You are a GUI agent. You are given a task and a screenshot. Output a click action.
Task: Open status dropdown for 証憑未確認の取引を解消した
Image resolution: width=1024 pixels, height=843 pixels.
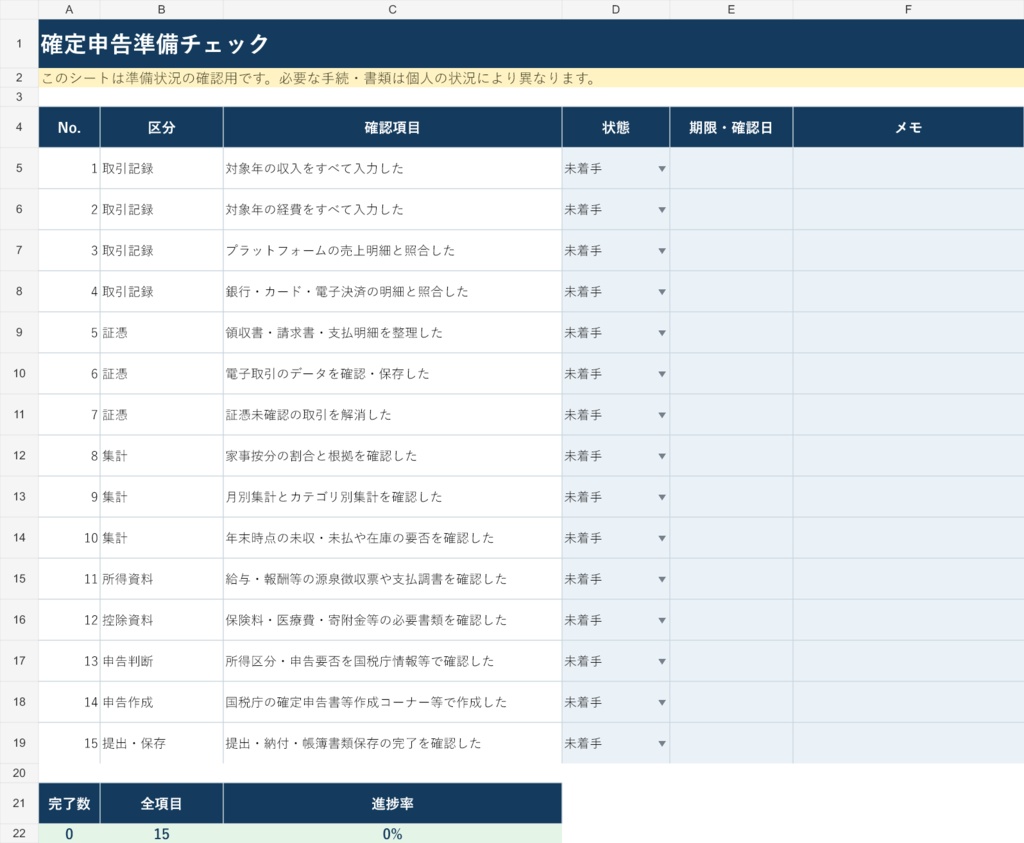tap(662, 416)
